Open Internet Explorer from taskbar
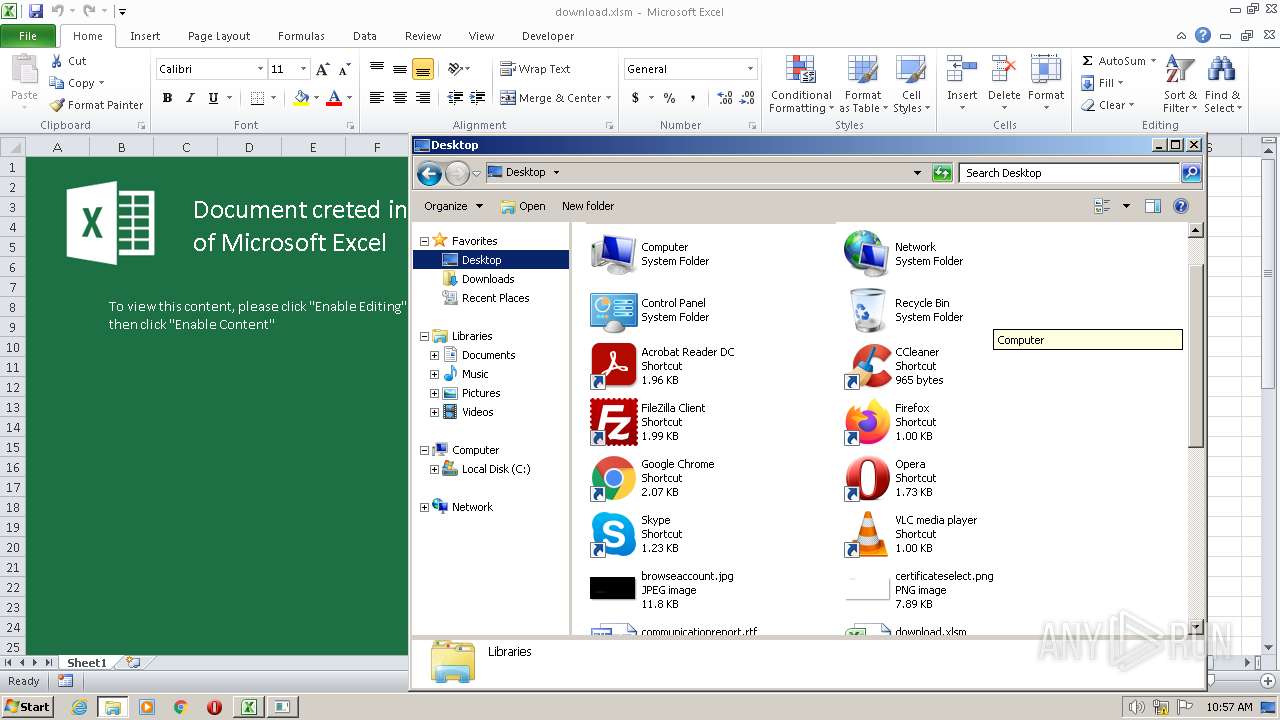The height and width of the screenshot is (720, 1280). [79, 707]
